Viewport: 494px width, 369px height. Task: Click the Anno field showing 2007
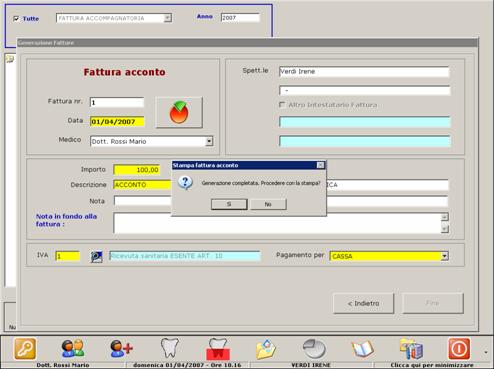pos(240,18)
